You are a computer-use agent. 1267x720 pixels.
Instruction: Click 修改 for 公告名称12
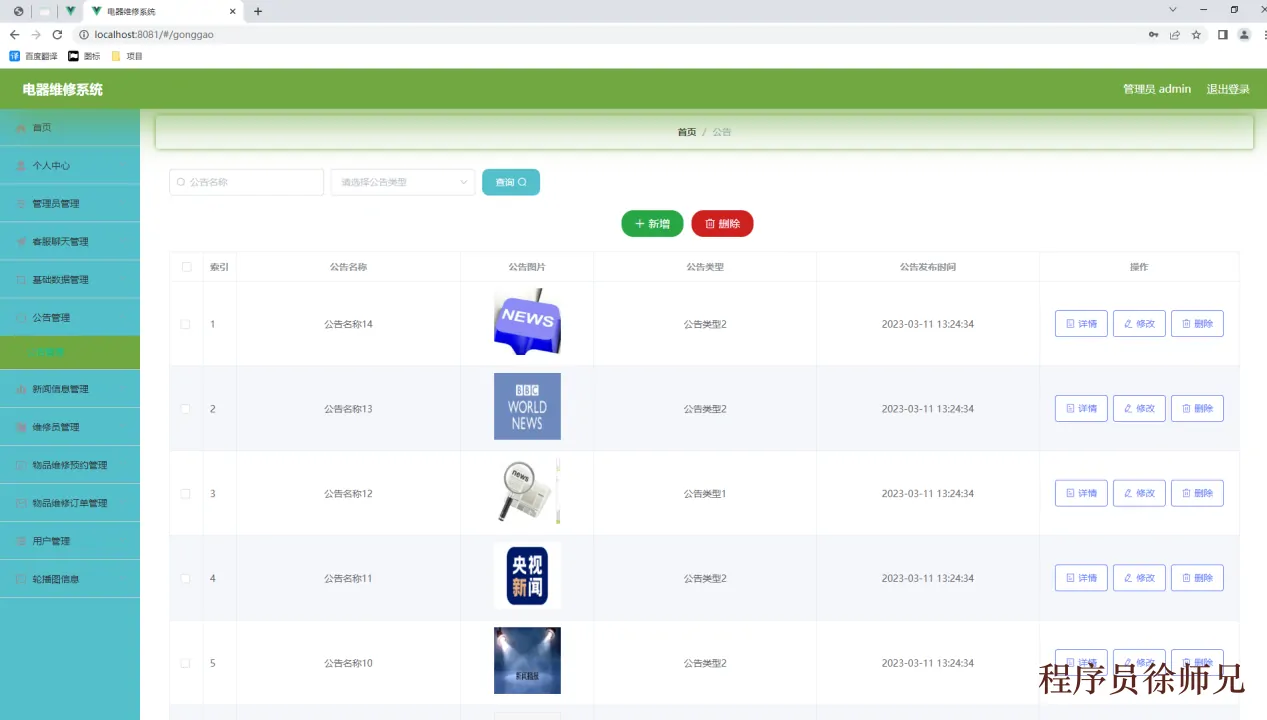pyautogui.click(x=1139, y=493)
